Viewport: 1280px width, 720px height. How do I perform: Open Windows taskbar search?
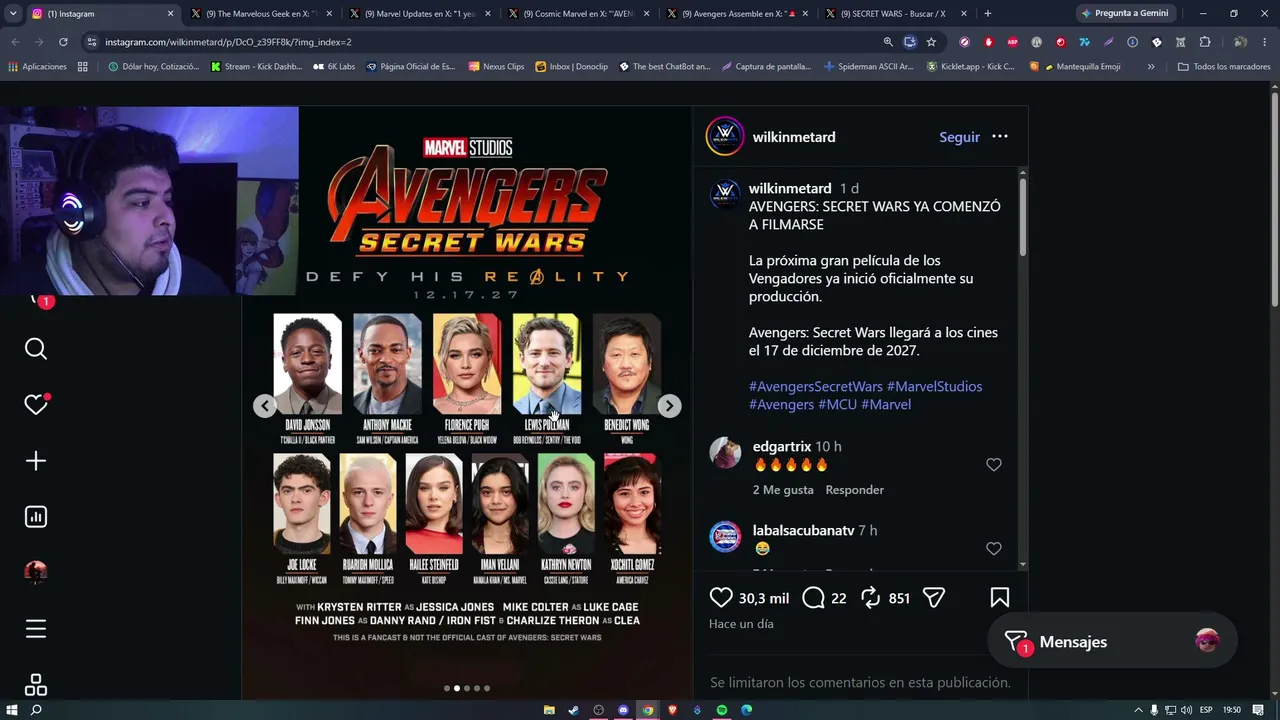pos(36,710)
